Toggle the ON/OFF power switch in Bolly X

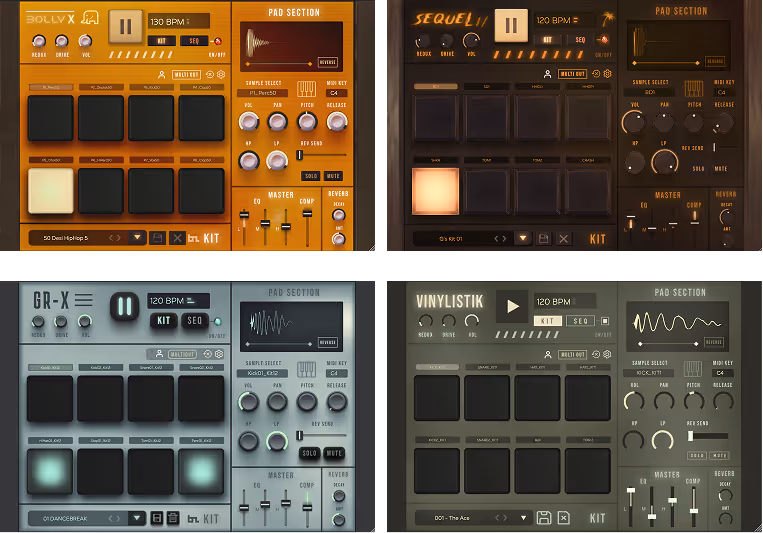pyautogui.click(x=218, y=41)
